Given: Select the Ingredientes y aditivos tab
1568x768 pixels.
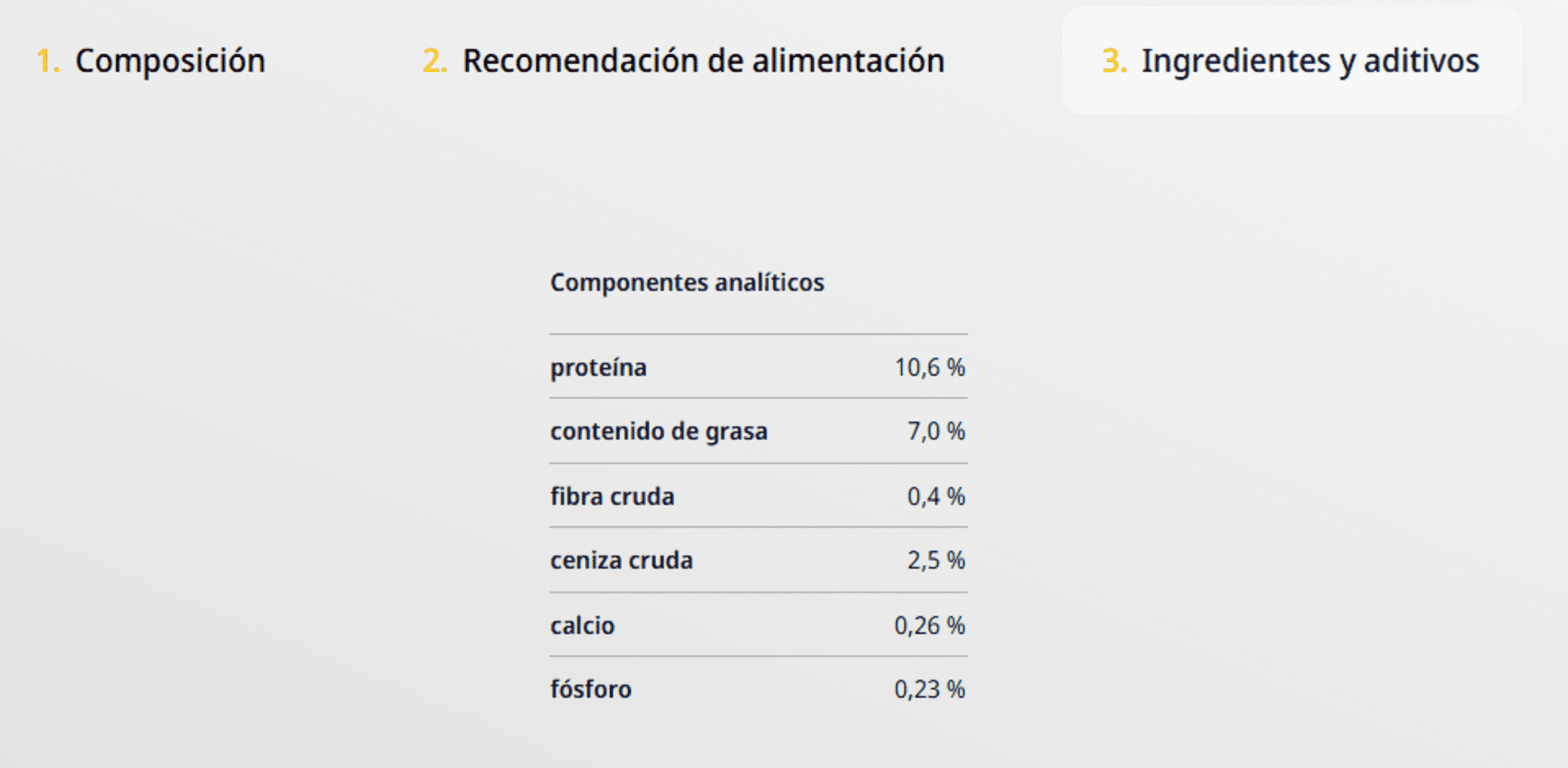Looking at the screenshot, I should (1291, 61).
